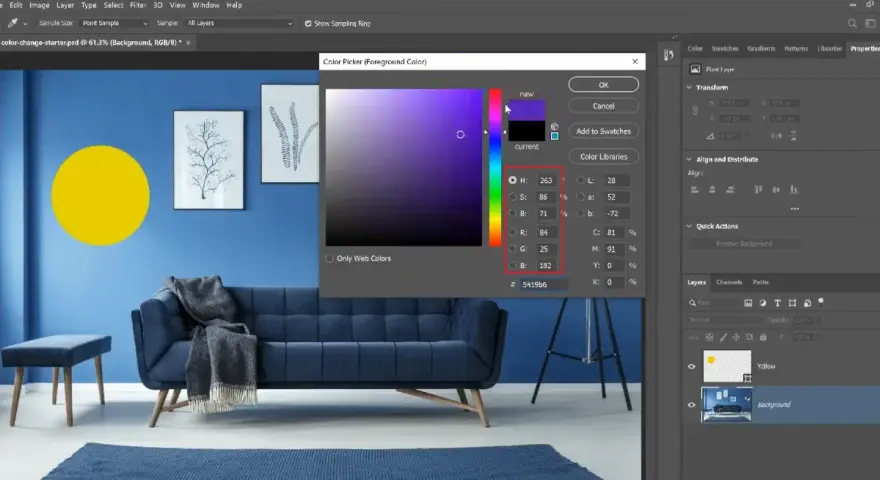The height and width of the screenshot is (480, 880).
Task: Filter layers by type layer T icon
Action: pos(777,303)
